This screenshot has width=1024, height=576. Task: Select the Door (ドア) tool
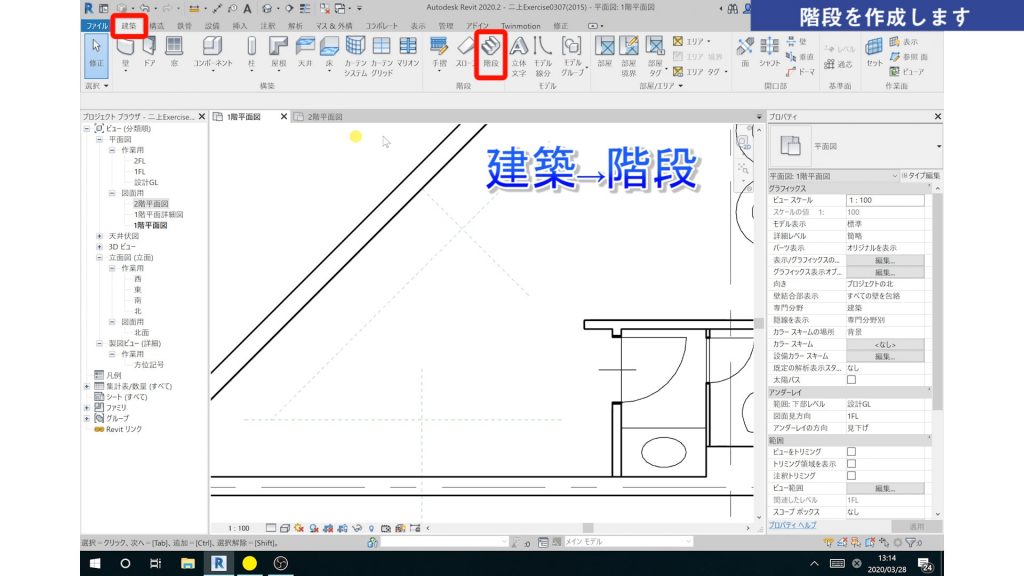tap(151, 47)
